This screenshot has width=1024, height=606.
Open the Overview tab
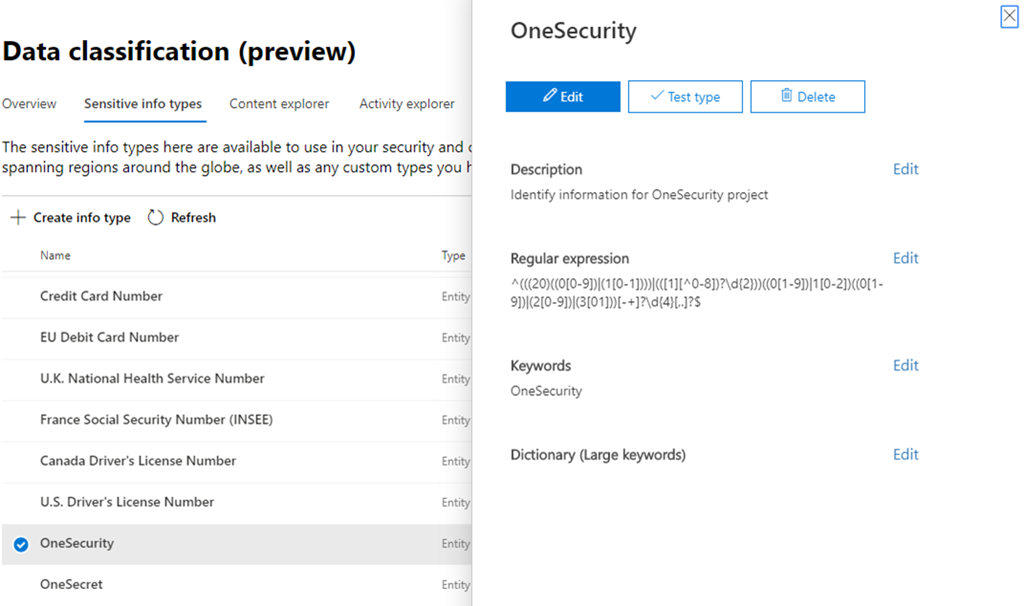tap(29, 104)
